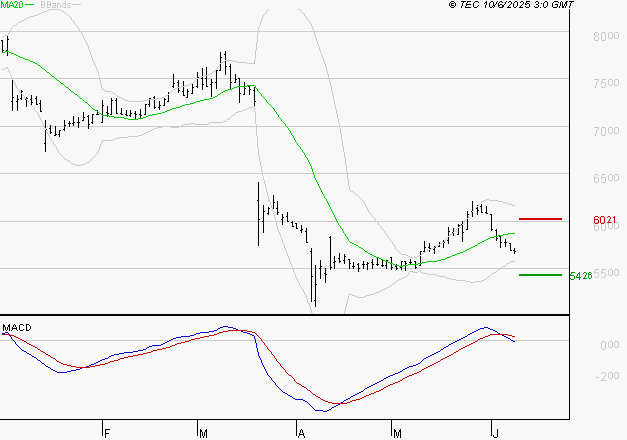
Task: Click the J month marker on time axis
Action: 495,433
